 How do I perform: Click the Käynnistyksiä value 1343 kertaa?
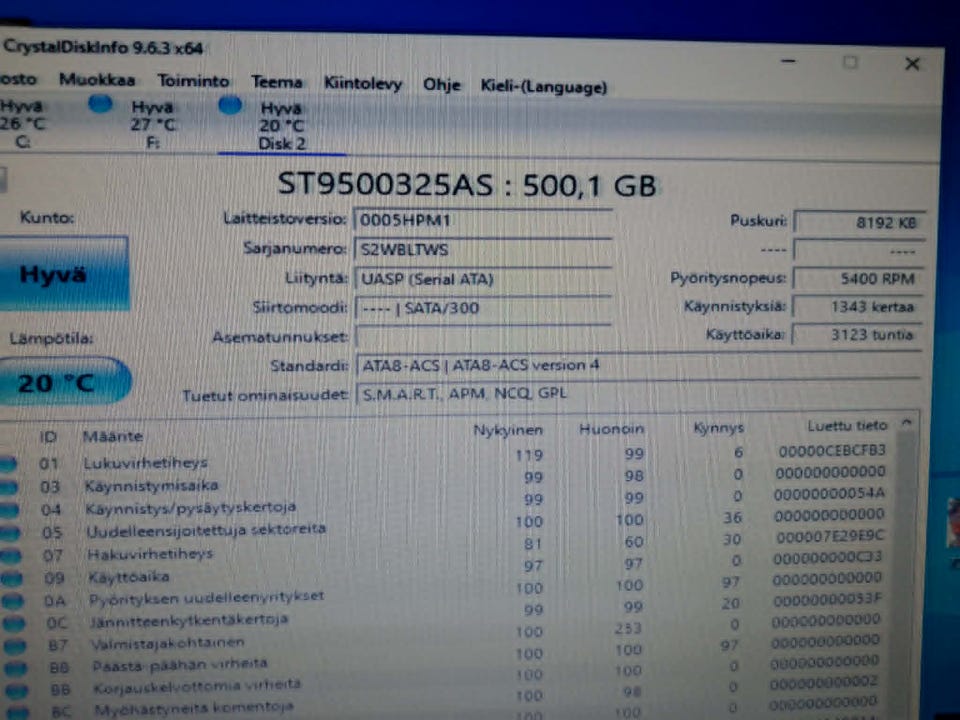858,307
